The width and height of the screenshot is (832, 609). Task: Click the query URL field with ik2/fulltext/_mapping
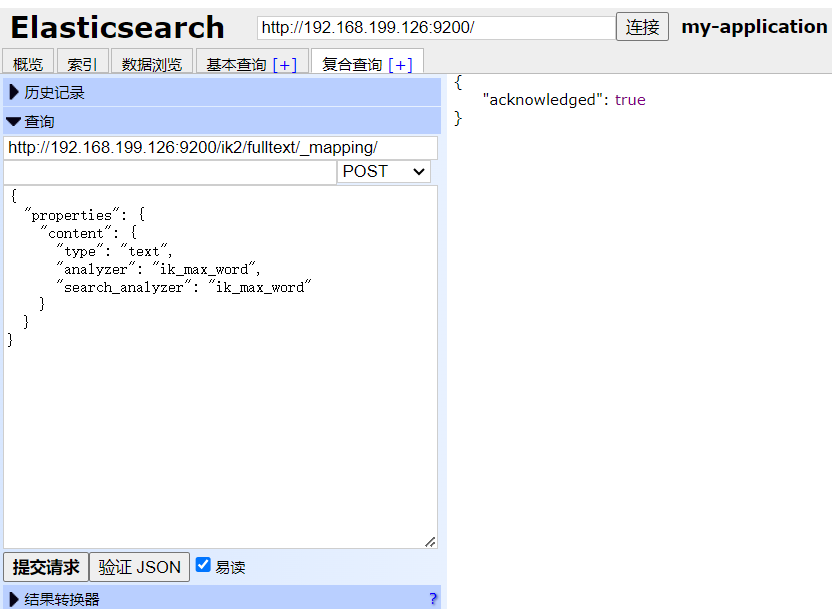coord(221,147)
